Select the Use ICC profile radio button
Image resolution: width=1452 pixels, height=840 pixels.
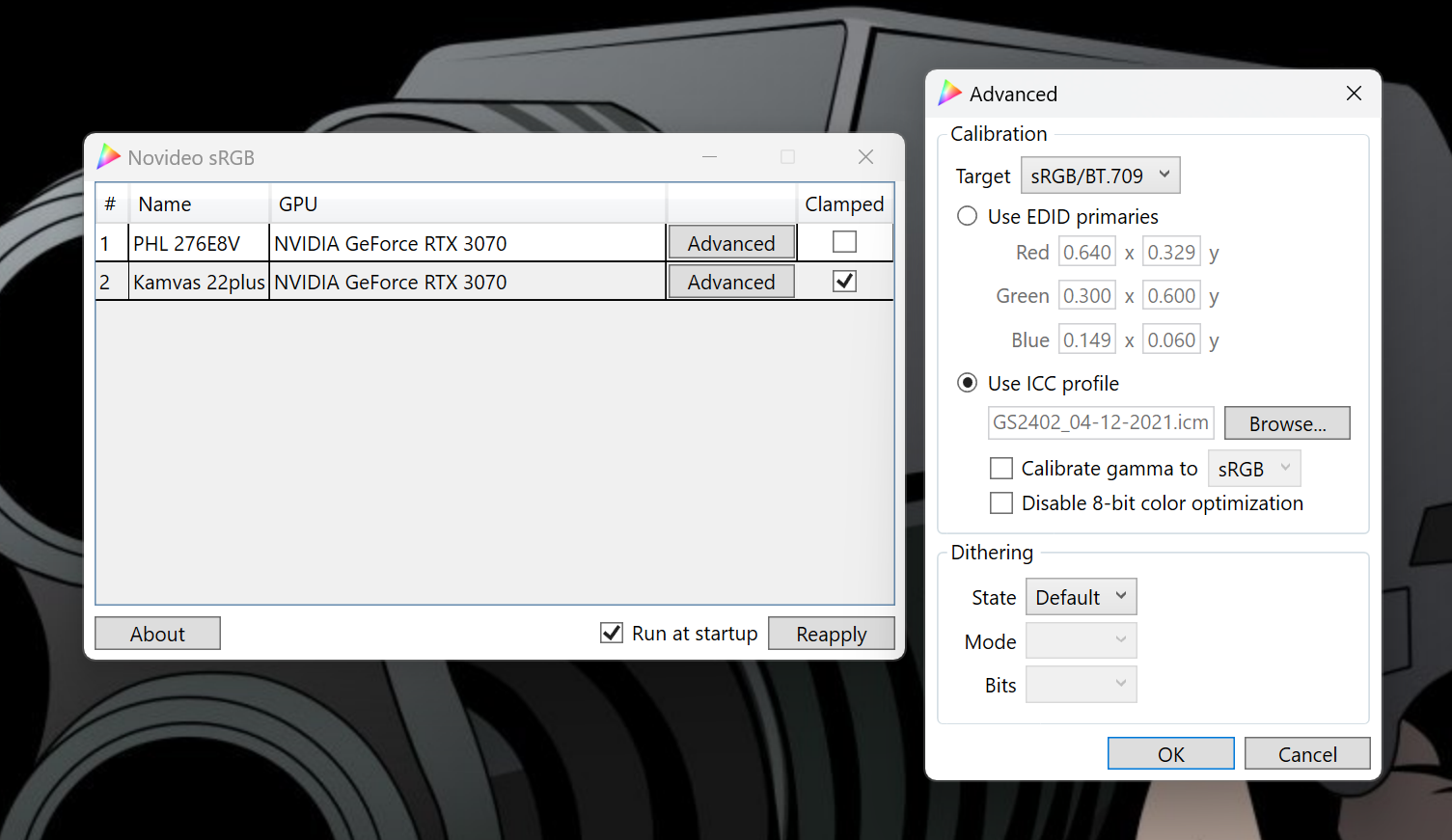(967, 383)
